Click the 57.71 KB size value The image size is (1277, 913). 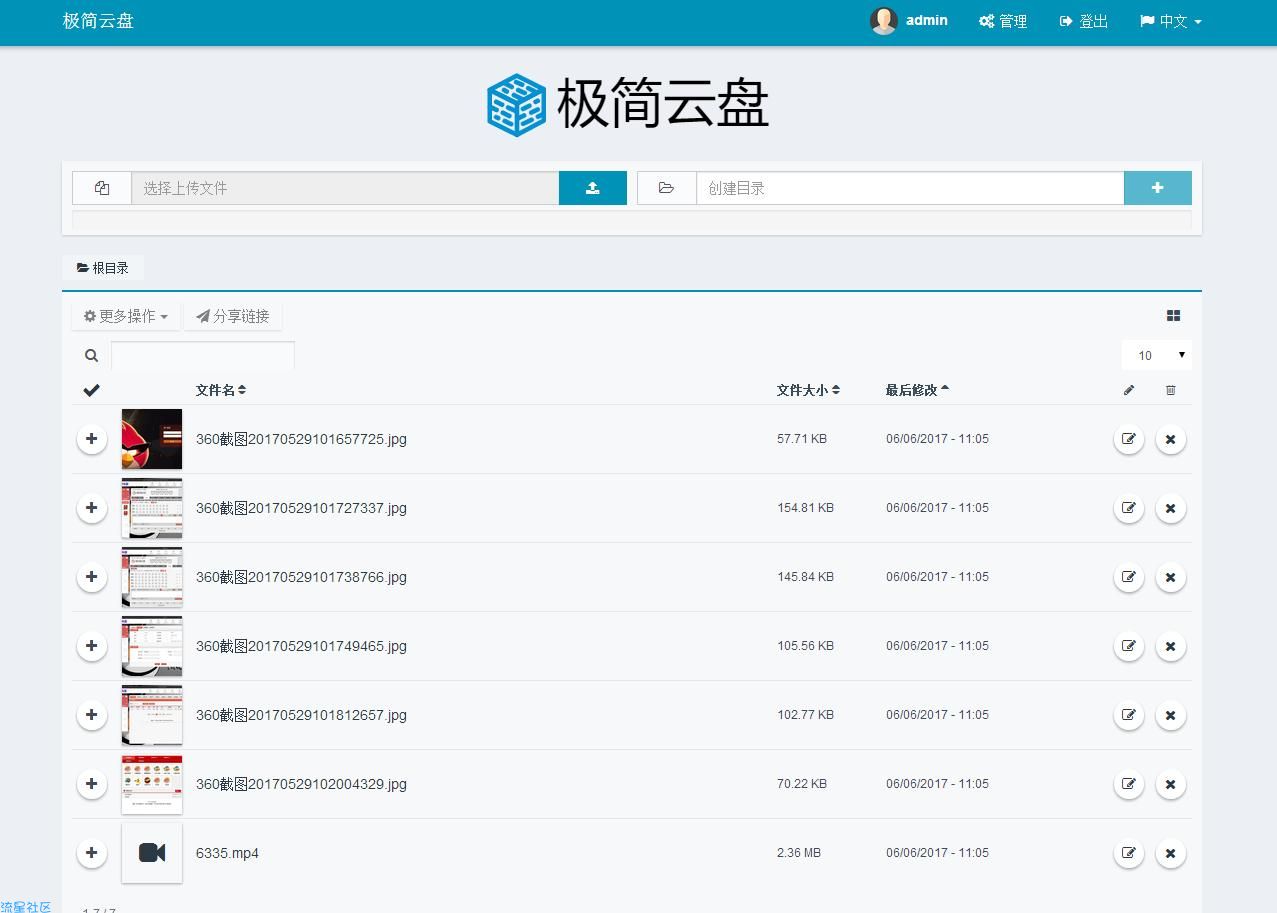[802, 439]
